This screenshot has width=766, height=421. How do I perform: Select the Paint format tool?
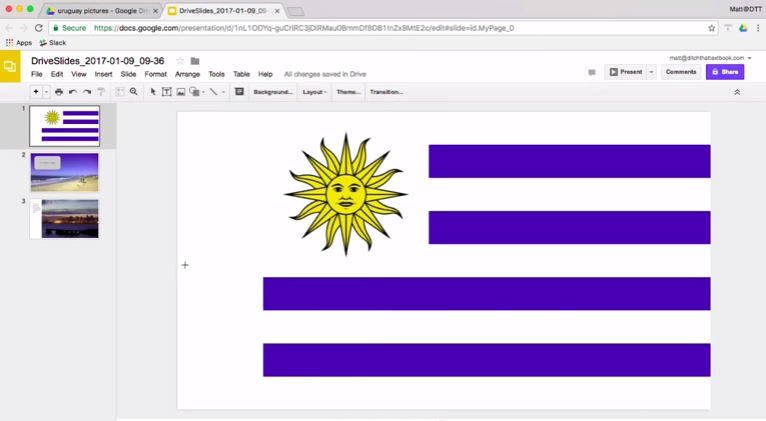[x=101, y=92]
